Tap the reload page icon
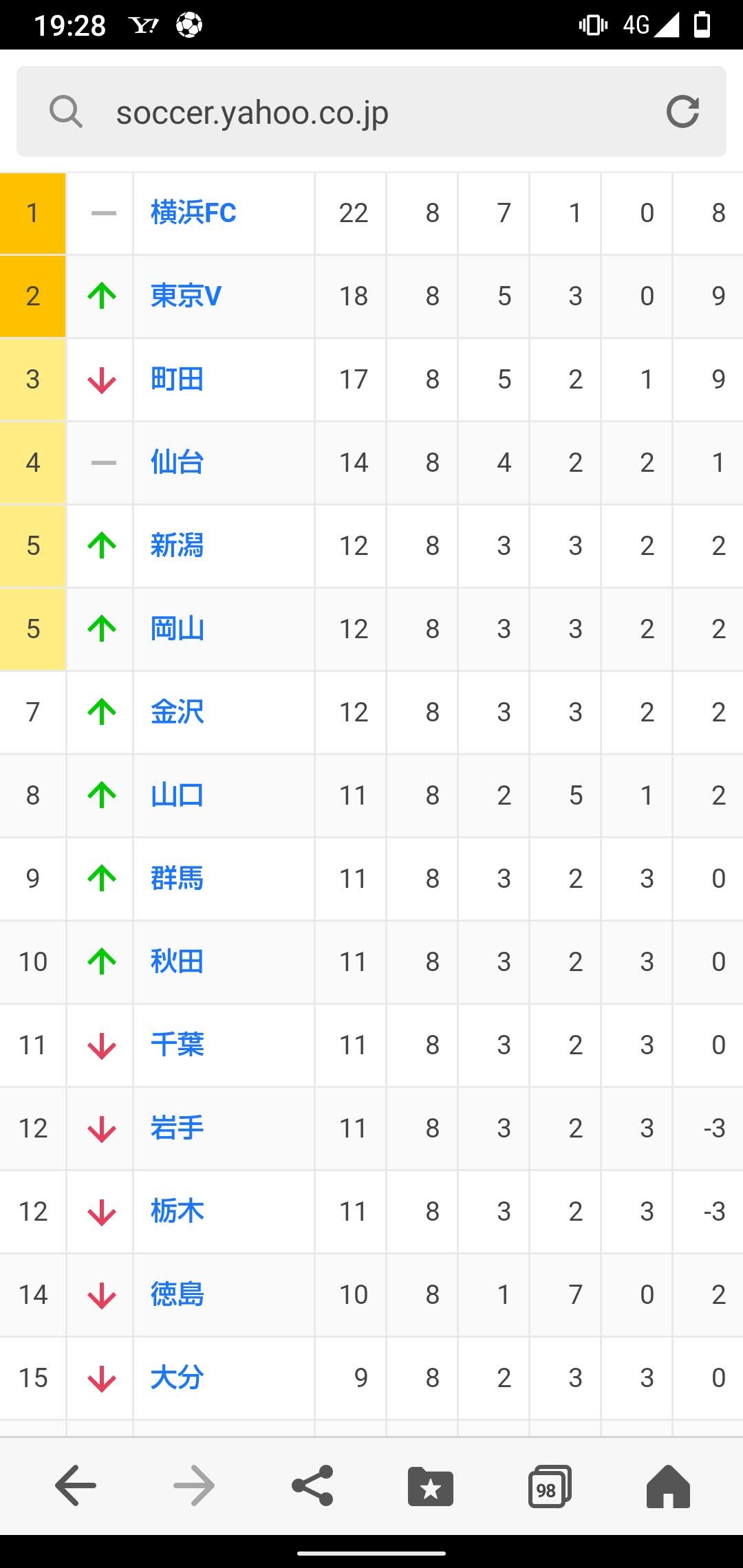 click(x=682, y=111)
